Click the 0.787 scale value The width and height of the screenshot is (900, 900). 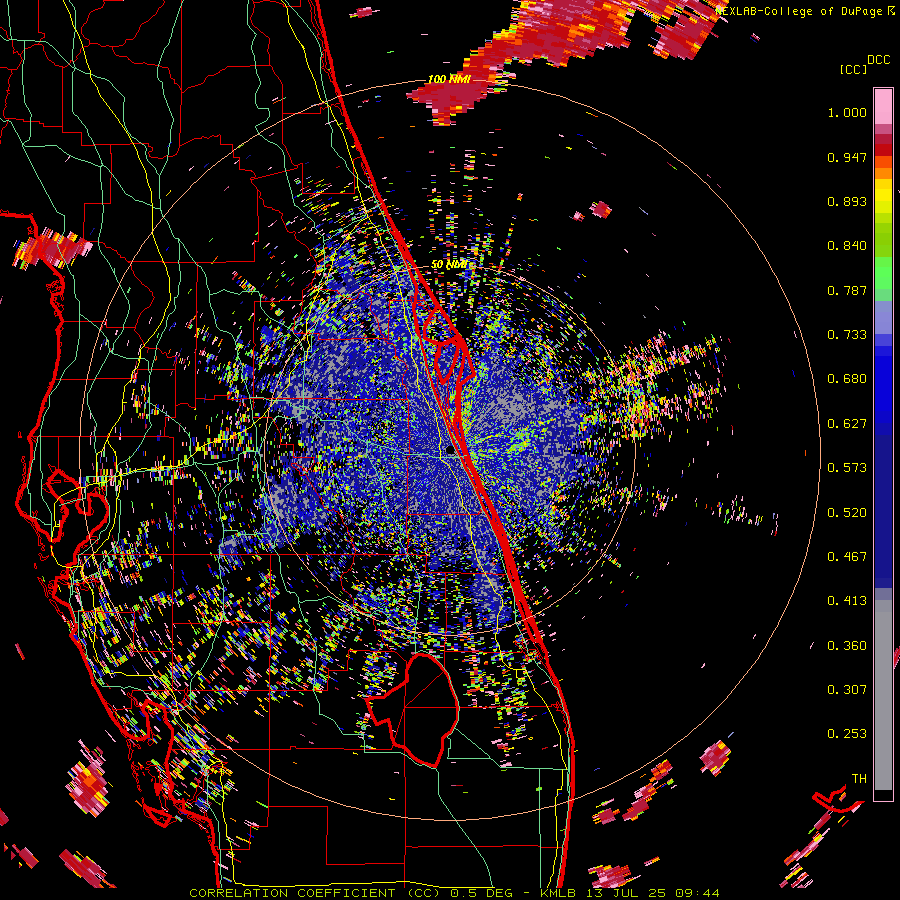pos(847,290)
